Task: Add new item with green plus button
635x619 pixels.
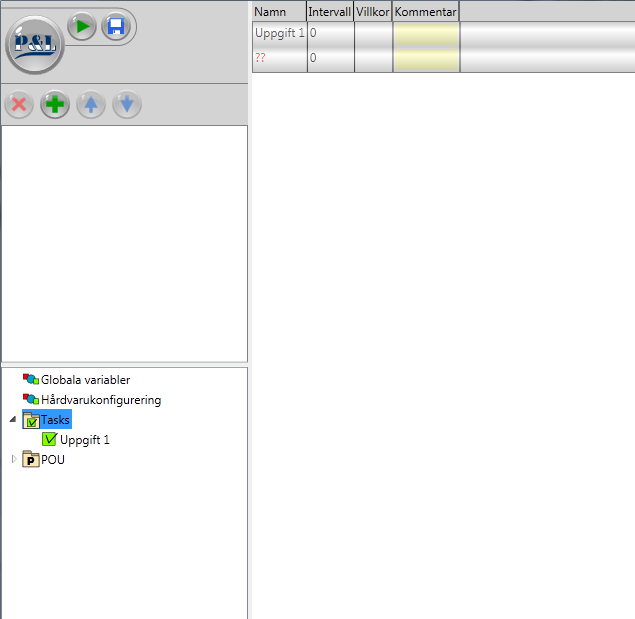Action: 55,105
